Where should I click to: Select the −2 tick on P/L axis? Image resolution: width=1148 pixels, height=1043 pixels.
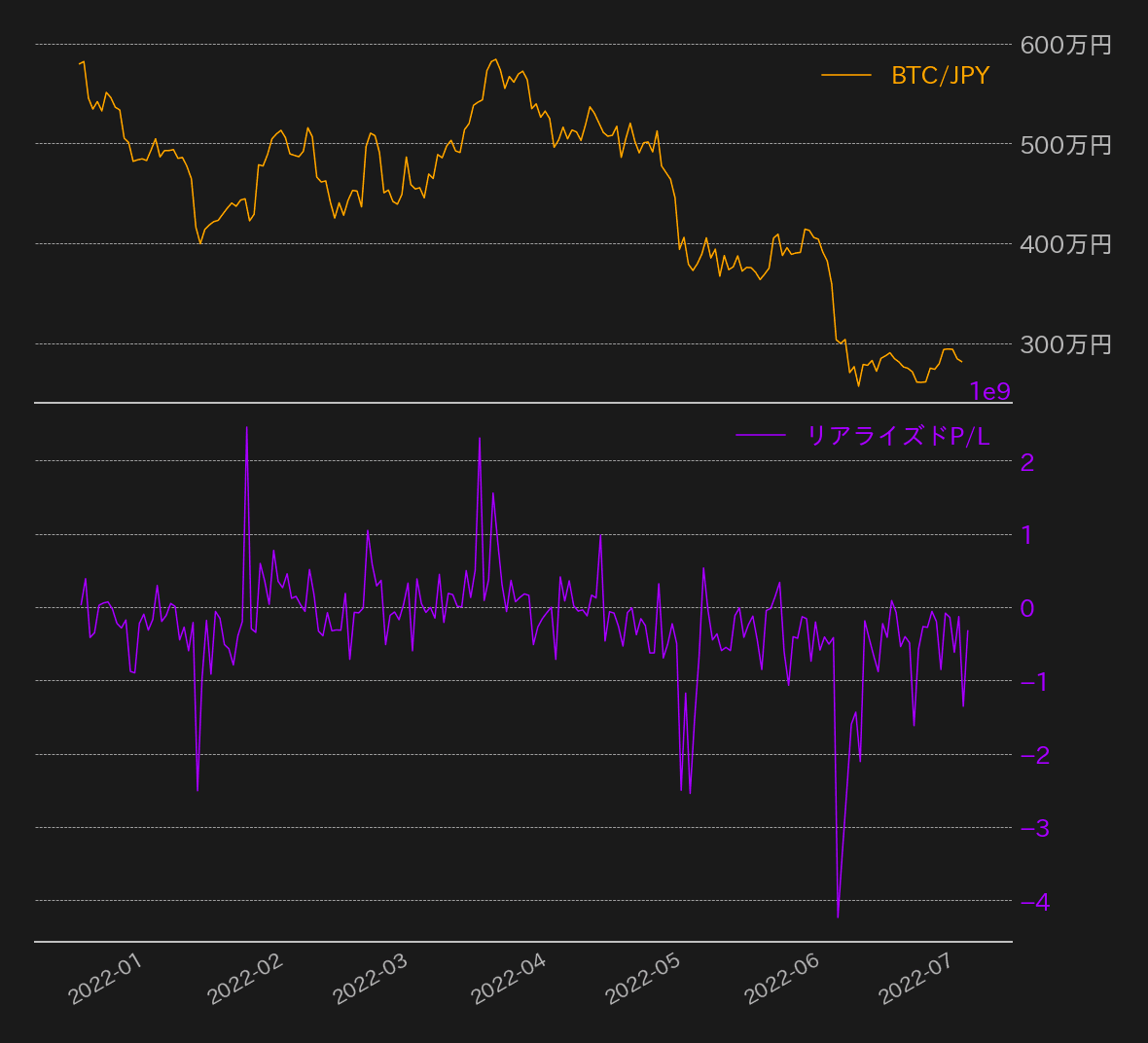1035,755
